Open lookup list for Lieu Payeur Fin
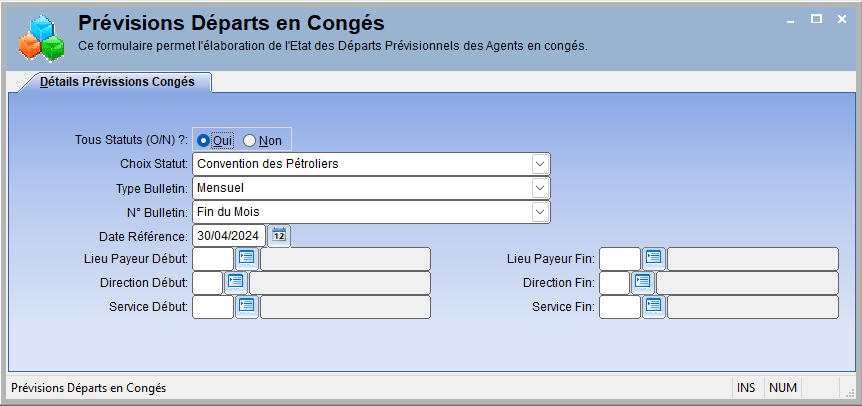The image size is (862, 406). 654,259
